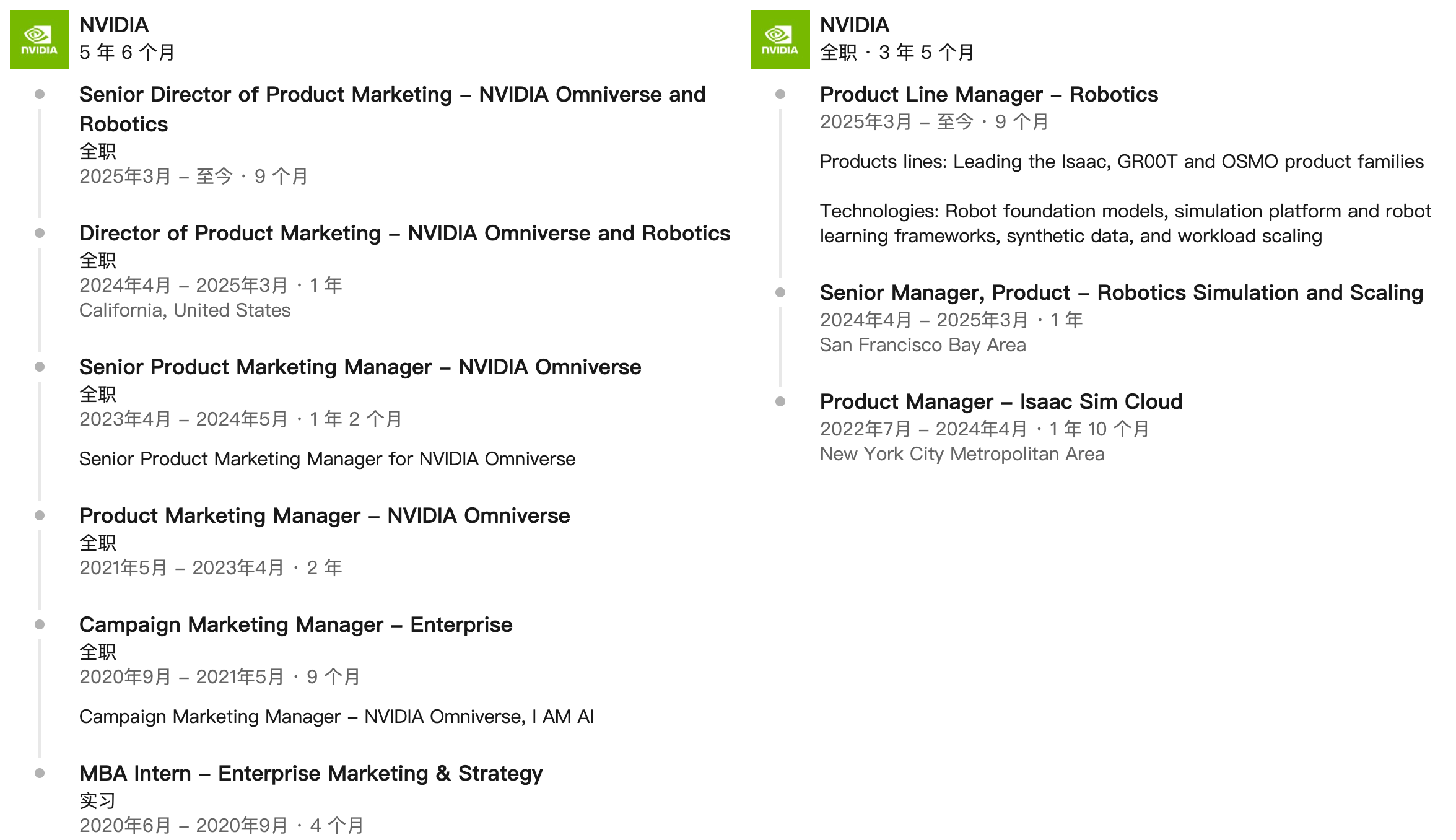Click the right NVIDIA company logo
The image size is (1456, 840).
(780, 40)
